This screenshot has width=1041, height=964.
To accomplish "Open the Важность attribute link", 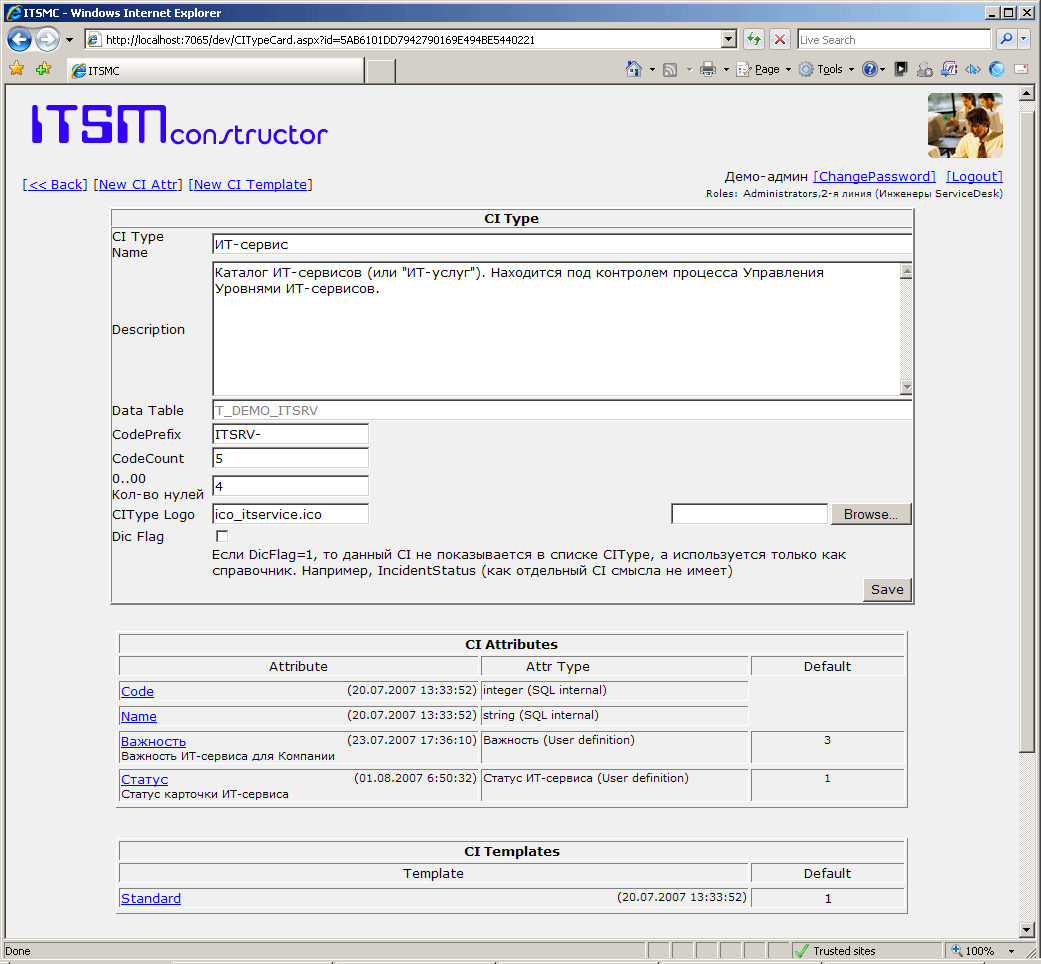I will [x=153, y=742].
